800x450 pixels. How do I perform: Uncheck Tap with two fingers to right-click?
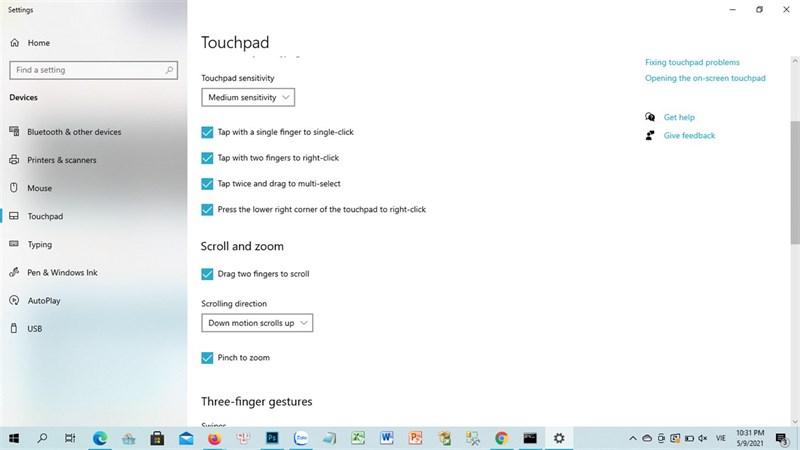click(x=207, y=158)
